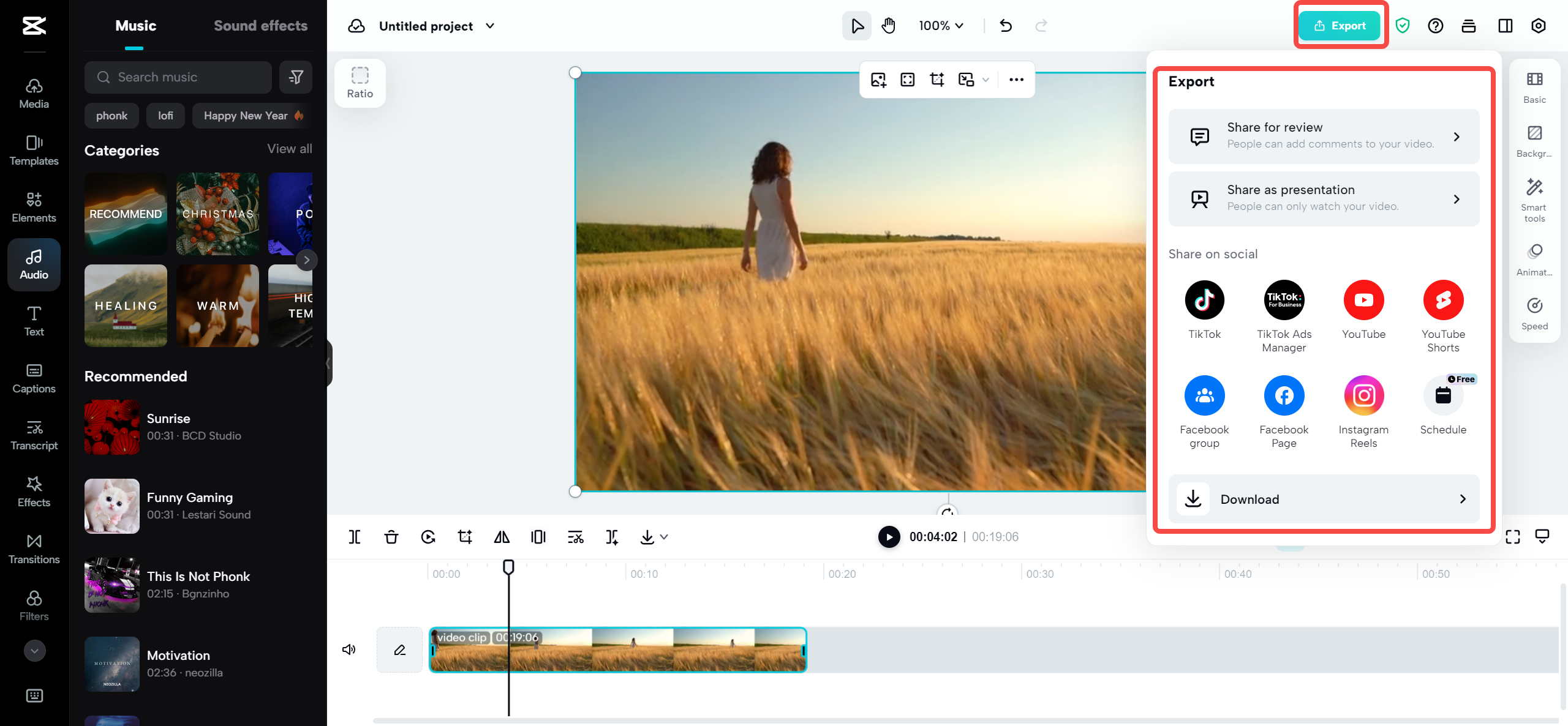1568x726 pixels.
Task: Select the Split tool in the timeline toolbar
Action: (355, 537)
